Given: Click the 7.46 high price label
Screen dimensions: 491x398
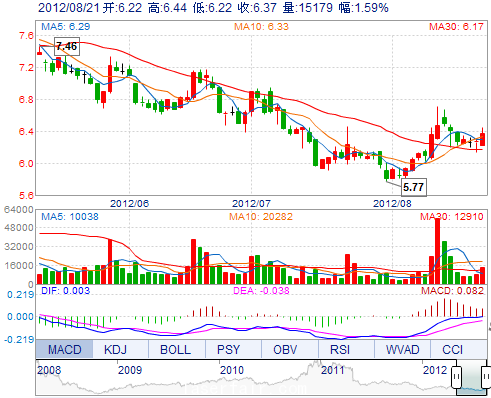Looking at the screenshot, I should click(x=67, y=46).
